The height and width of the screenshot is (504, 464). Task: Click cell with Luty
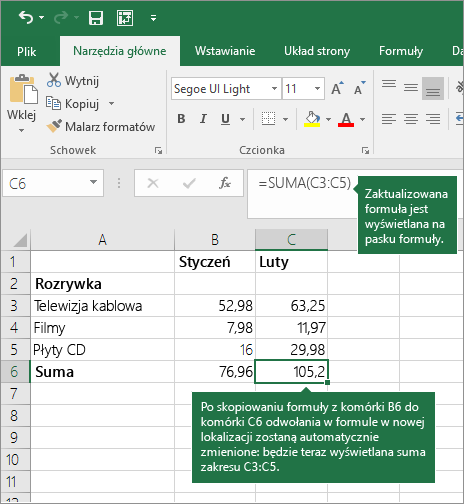[292, 262]
